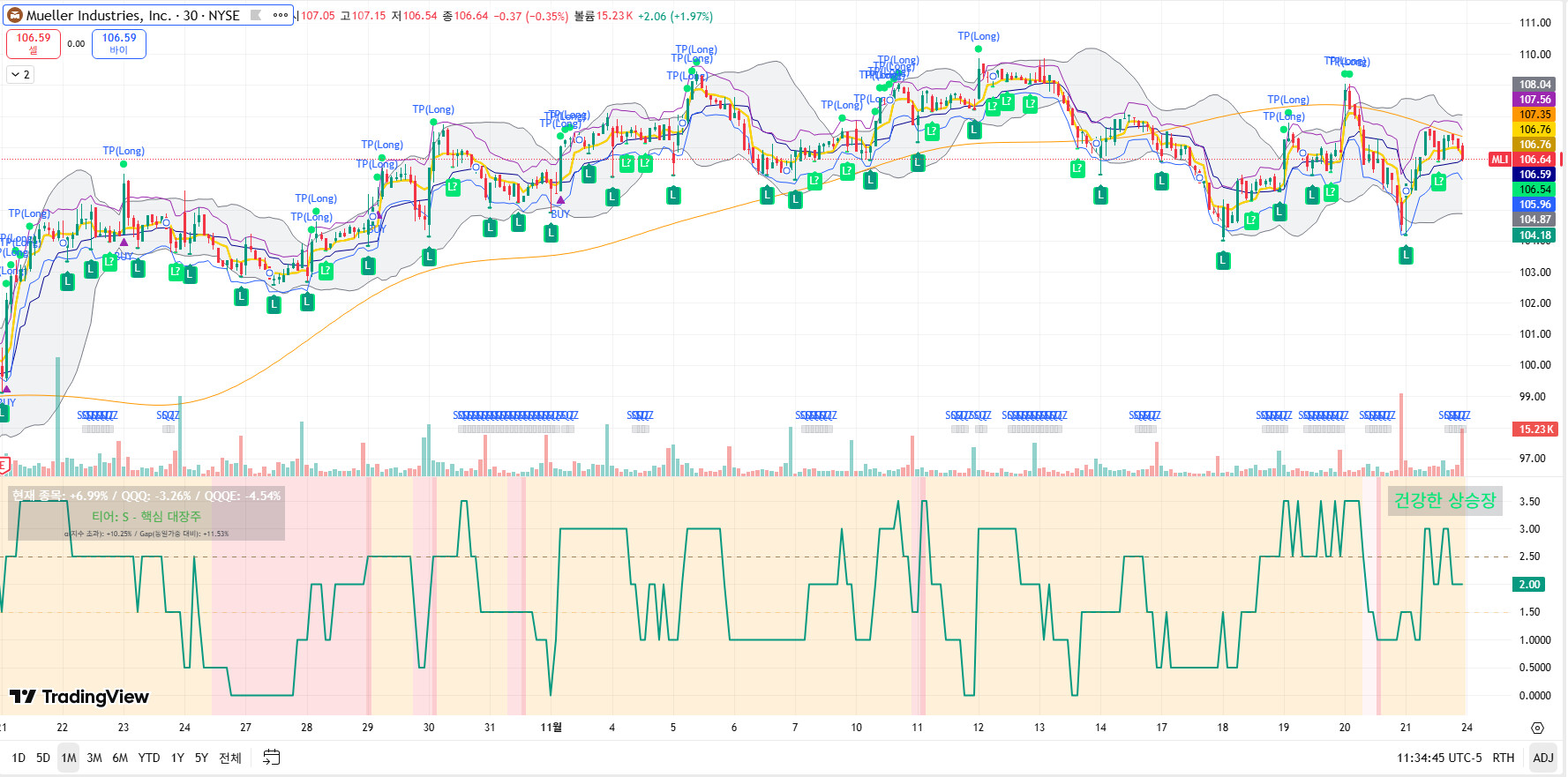Click the flag icon beside NYSE
The width and height of the screenshot is (1568, 777).
click(256, 15)
